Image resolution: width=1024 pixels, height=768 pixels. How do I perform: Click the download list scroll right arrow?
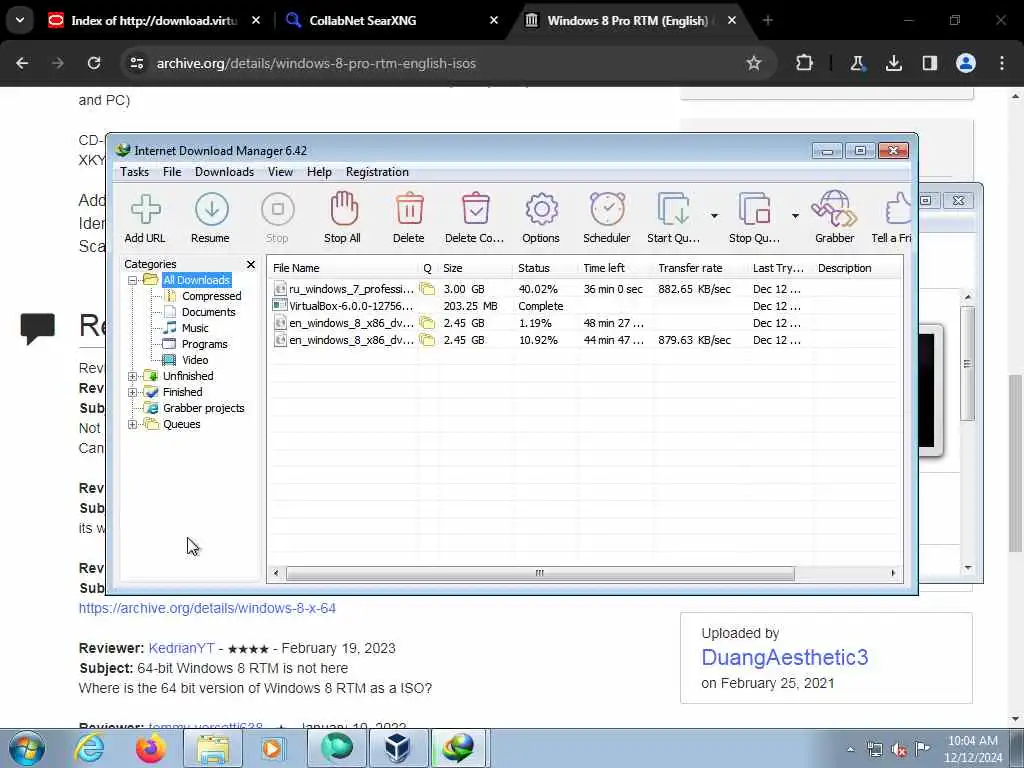pos(893,573)
